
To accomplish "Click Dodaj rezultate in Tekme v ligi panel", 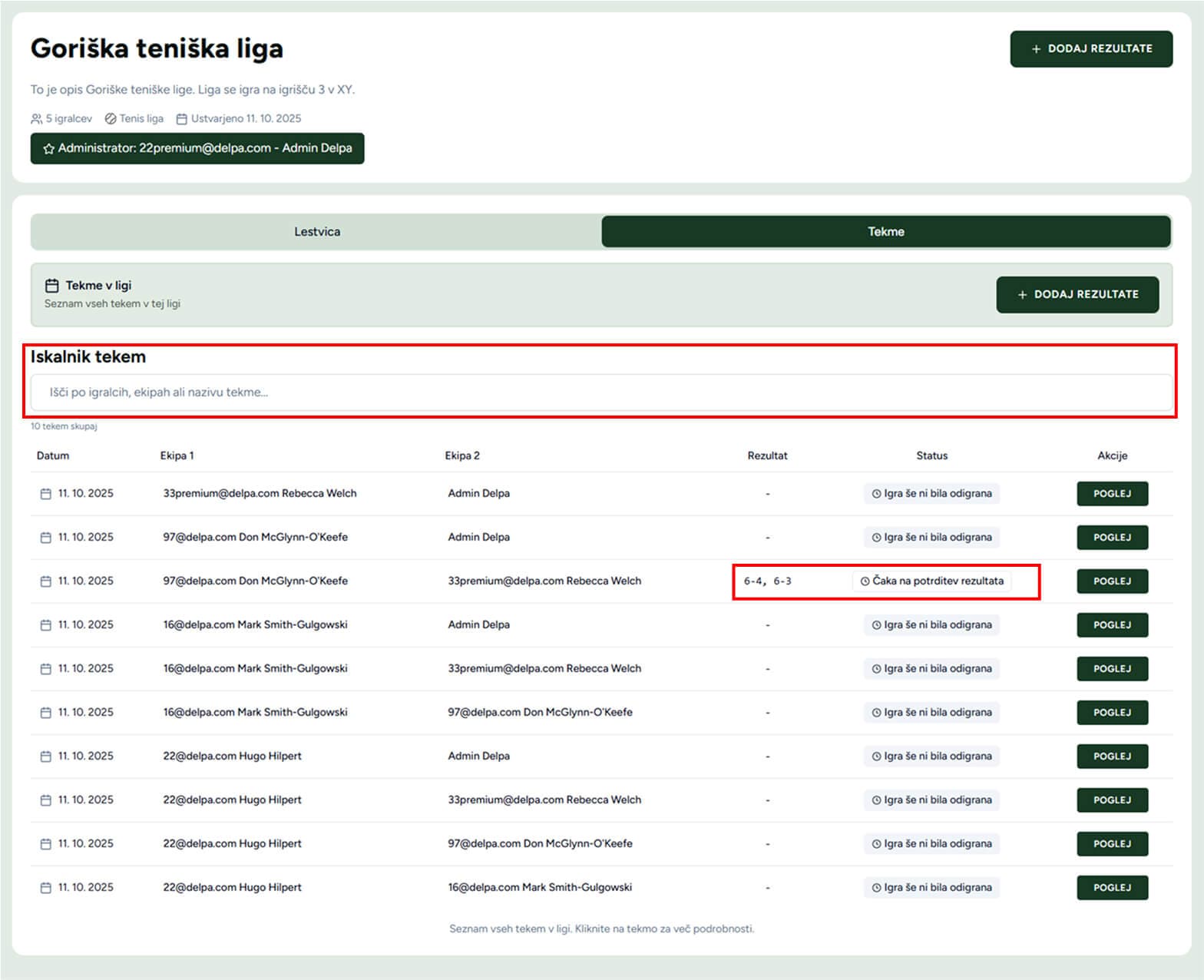I will click(x=1077, y=295).
